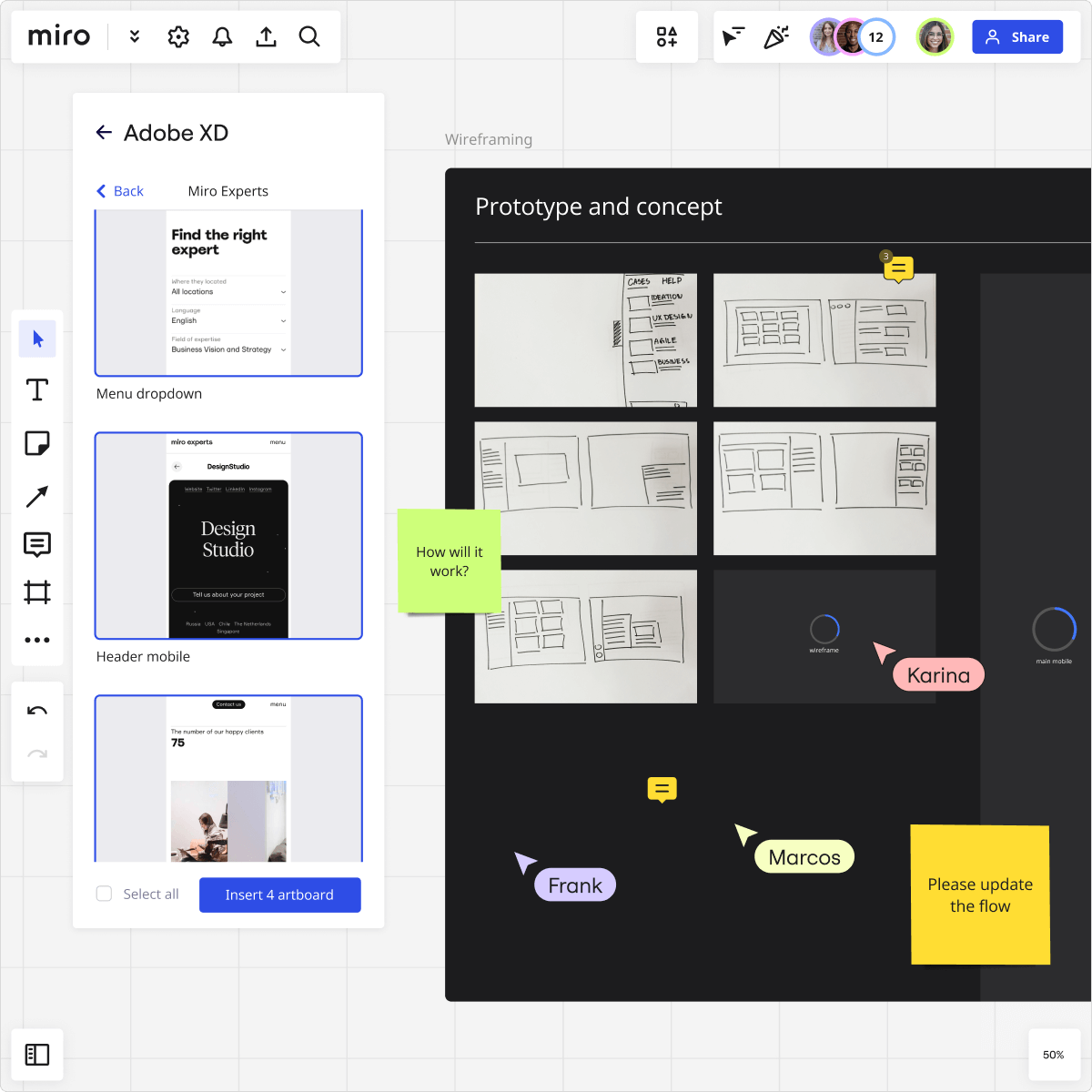This screenshot has height=1092, width=1092.
Task: Open the 12 collaborators count
Action: (x=876, y=37)
